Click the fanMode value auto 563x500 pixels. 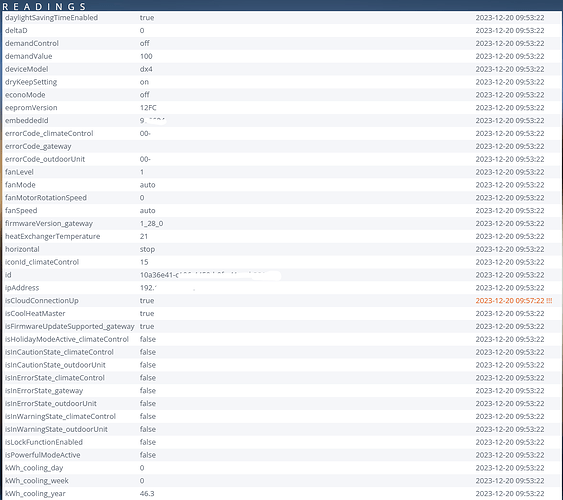[148, 185]
